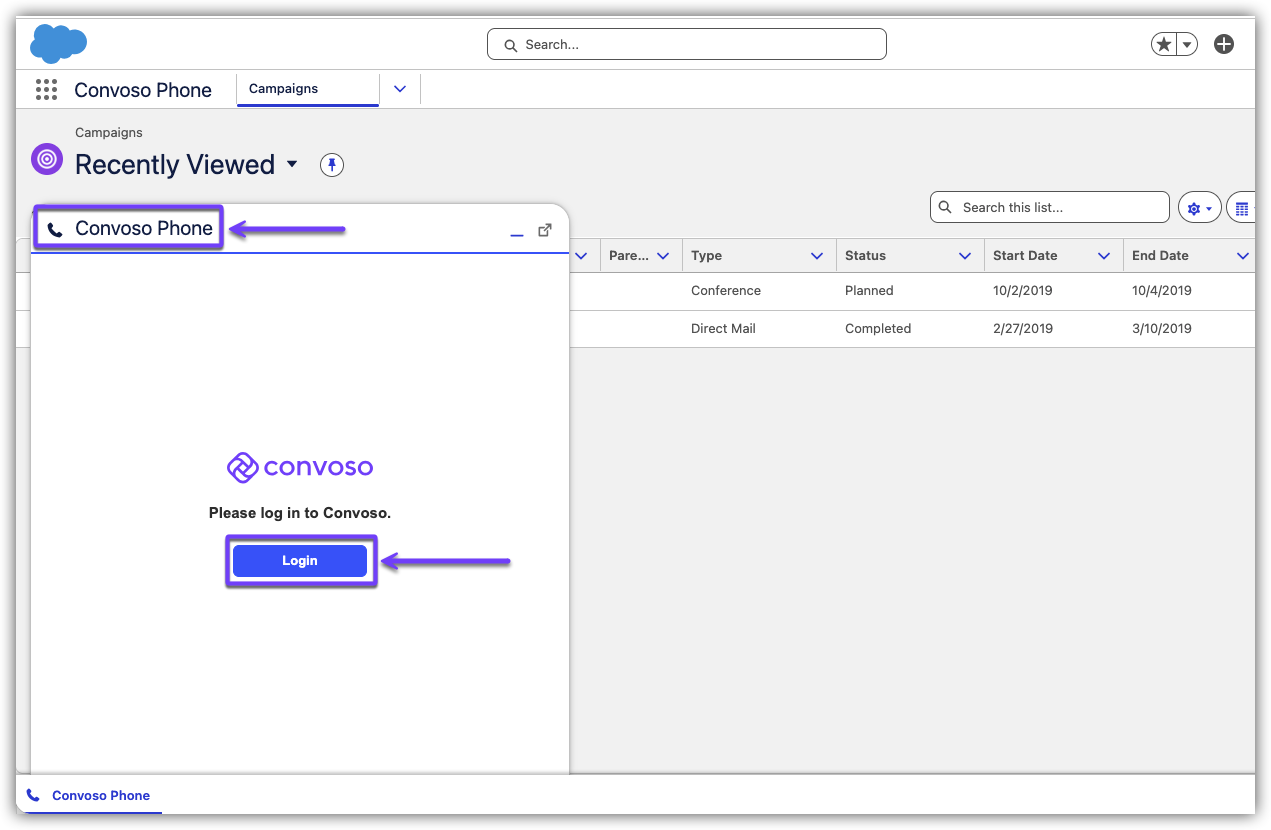This screenshot has height=830, width=1271.
Task: Open the App Launcher grid icon
Action: click(x=46, y=90)
